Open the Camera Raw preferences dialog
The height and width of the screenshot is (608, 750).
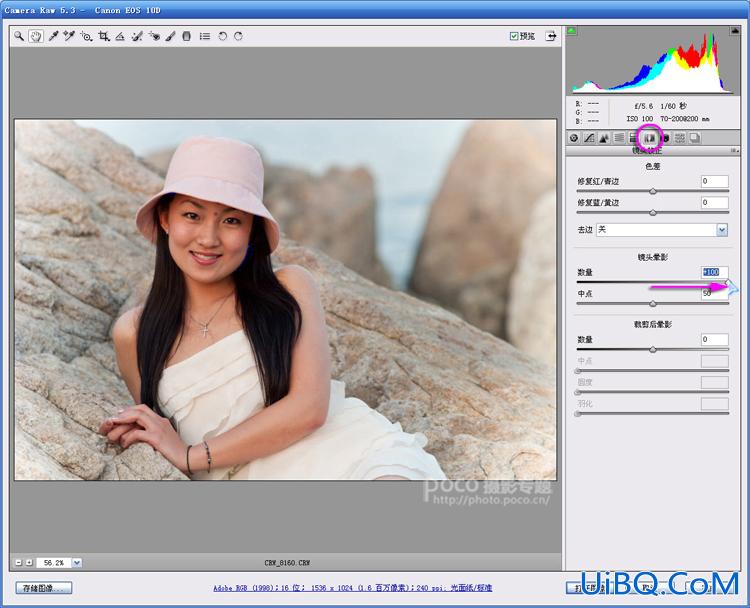pyautogui.click(x=205, y=36)
